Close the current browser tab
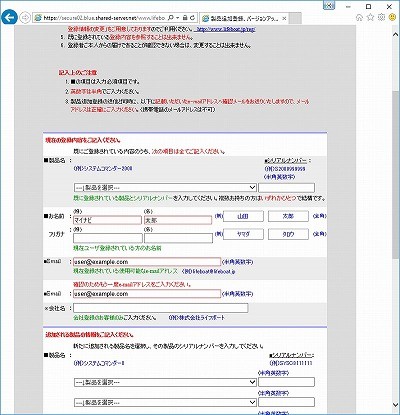The height and width of the screenshot is (415, 400). 284,18
